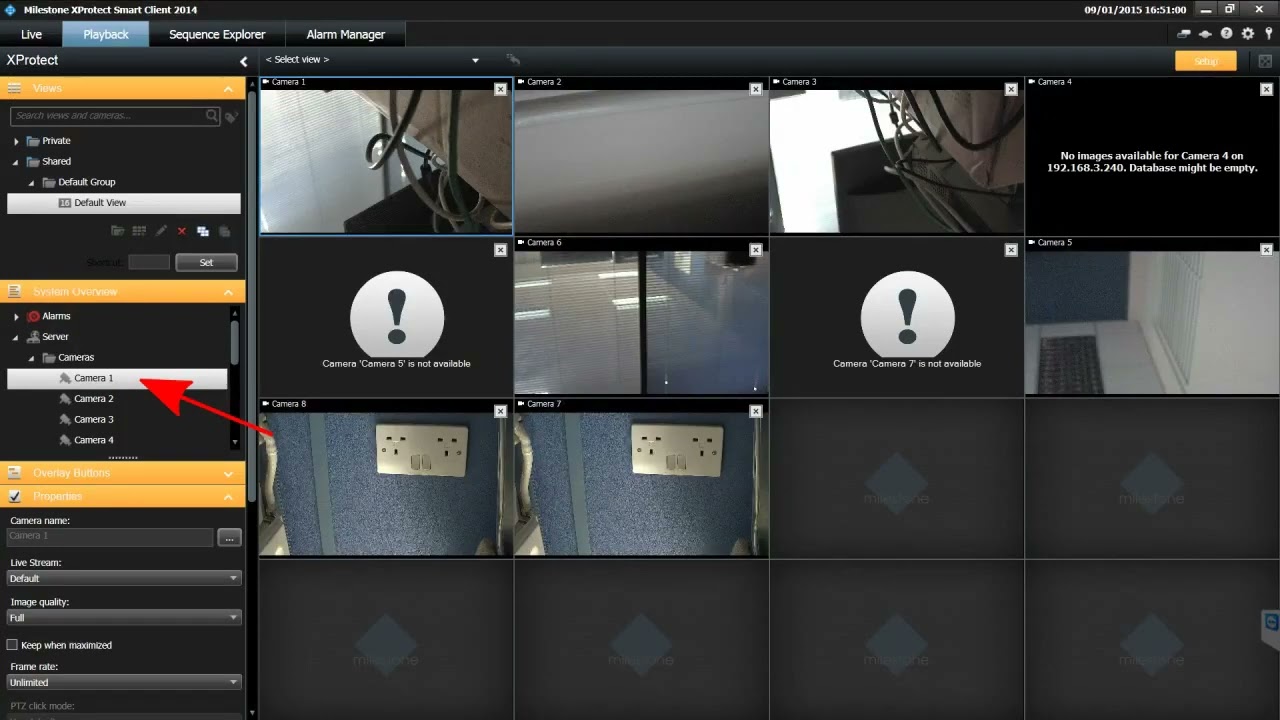Expand the Alarms node triangle

click(16, 316)
